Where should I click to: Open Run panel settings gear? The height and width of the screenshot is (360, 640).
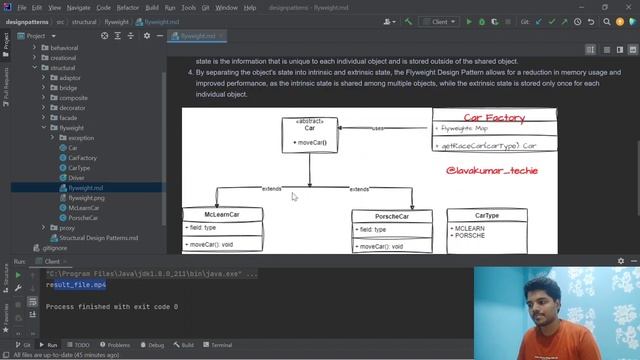(x=621, y=261)
